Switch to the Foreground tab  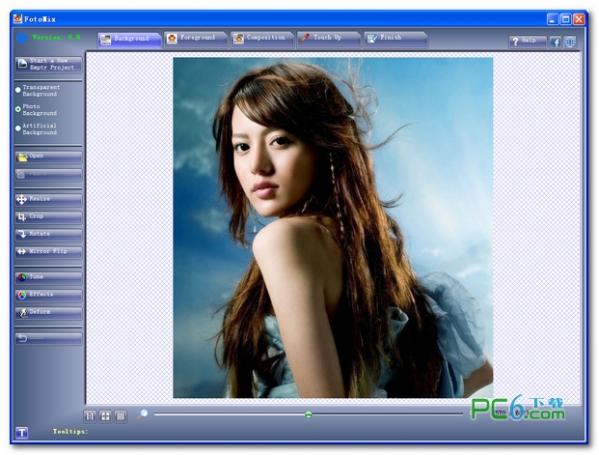(196, 39)
